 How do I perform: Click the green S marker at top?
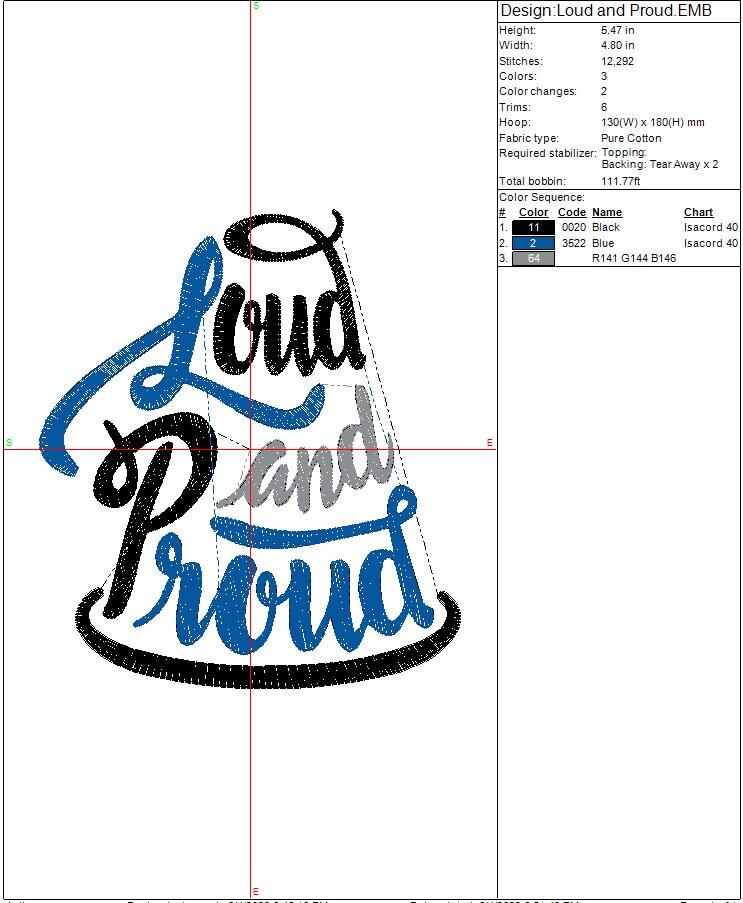pyautogui.click(x=256, y=6)
